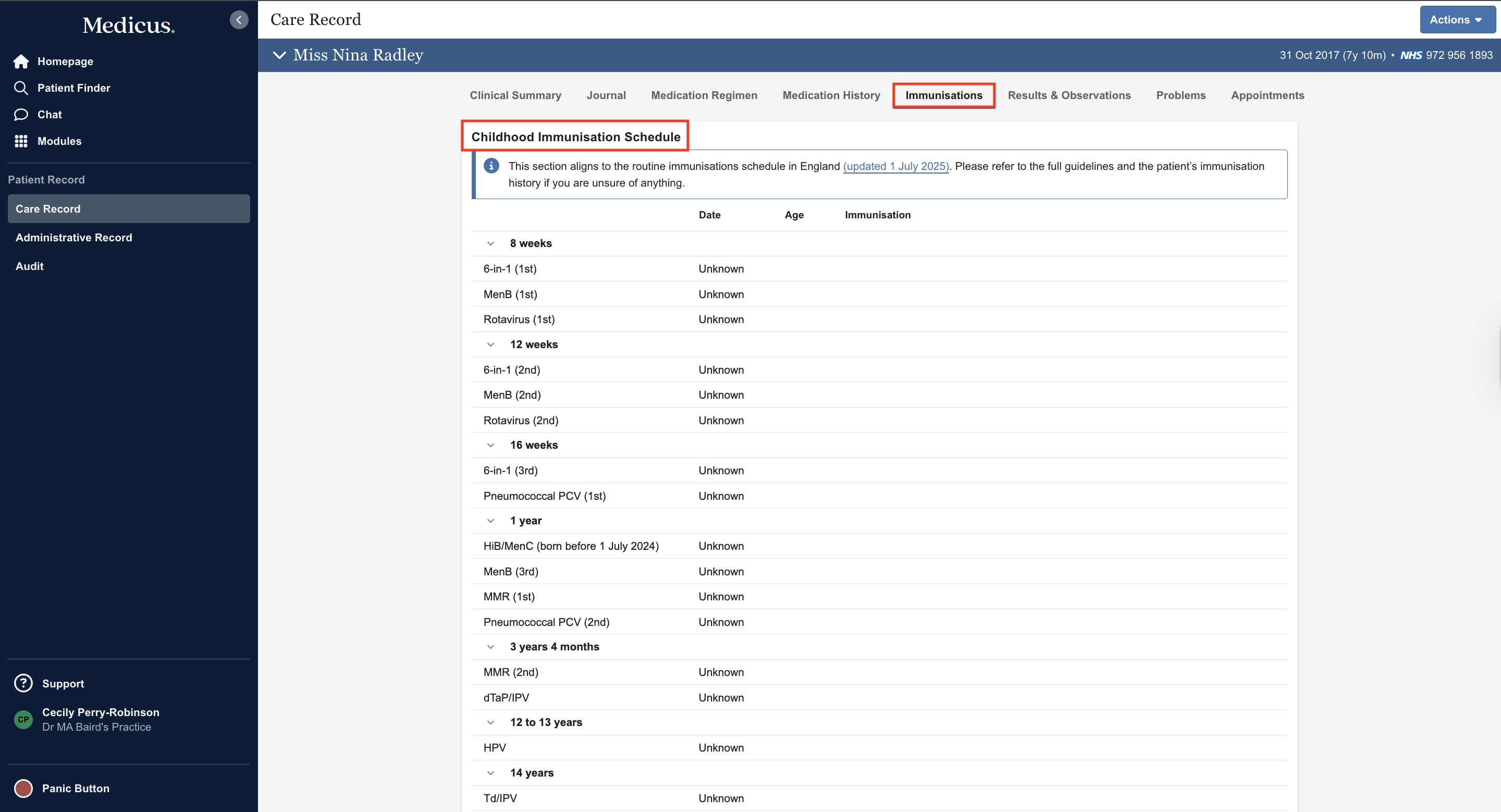Open the Modules grid icon

coord(21,141)
